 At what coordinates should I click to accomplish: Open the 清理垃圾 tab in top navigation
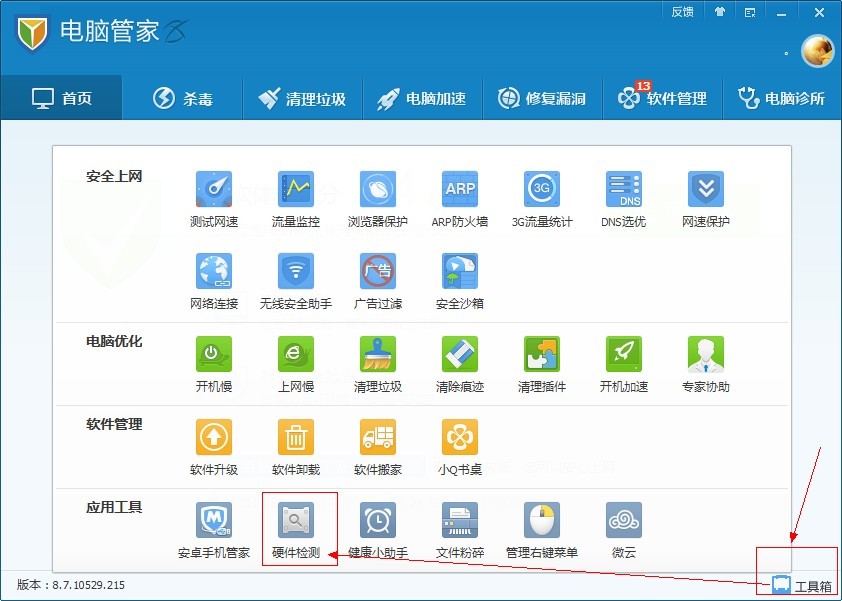click(x=303, y=98)
